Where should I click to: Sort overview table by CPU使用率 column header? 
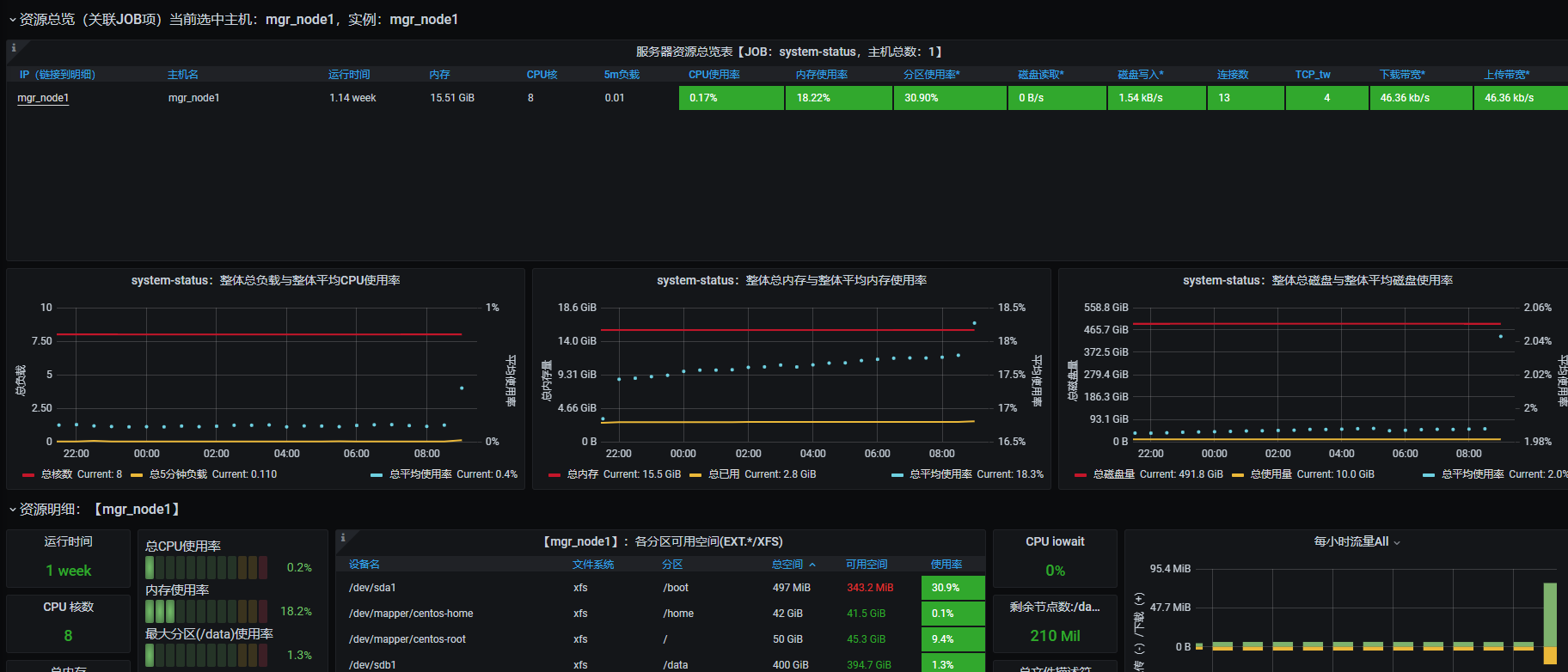point(714,75)
